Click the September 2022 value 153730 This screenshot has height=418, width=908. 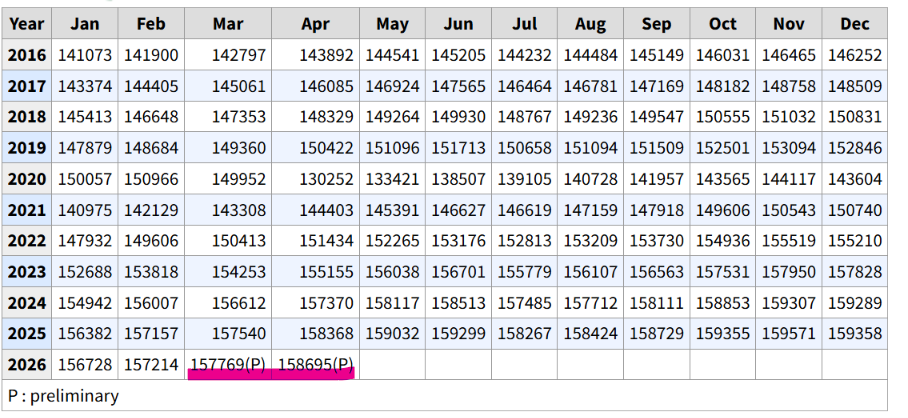[657, 241]
